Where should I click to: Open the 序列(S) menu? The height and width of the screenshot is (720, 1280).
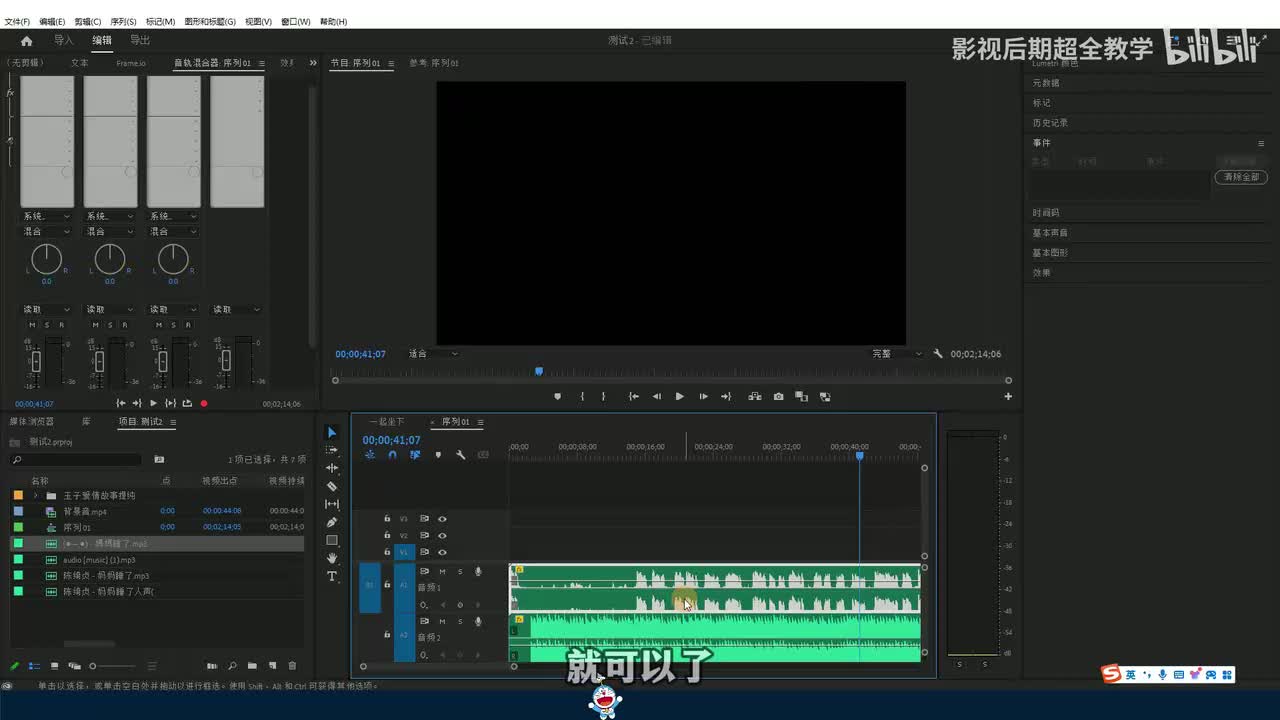[x=123, y=21]
